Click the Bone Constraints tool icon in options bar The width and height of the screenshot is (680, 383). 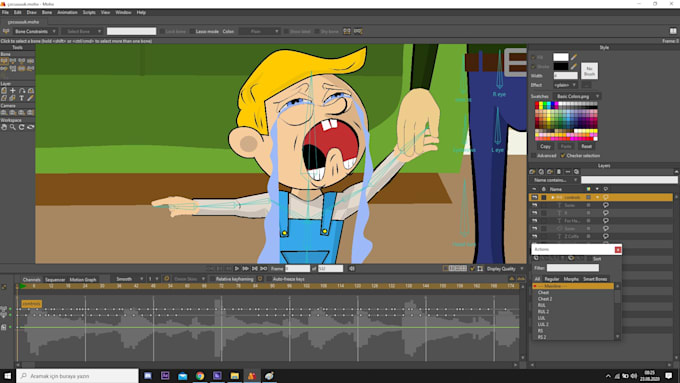point(6,31)
